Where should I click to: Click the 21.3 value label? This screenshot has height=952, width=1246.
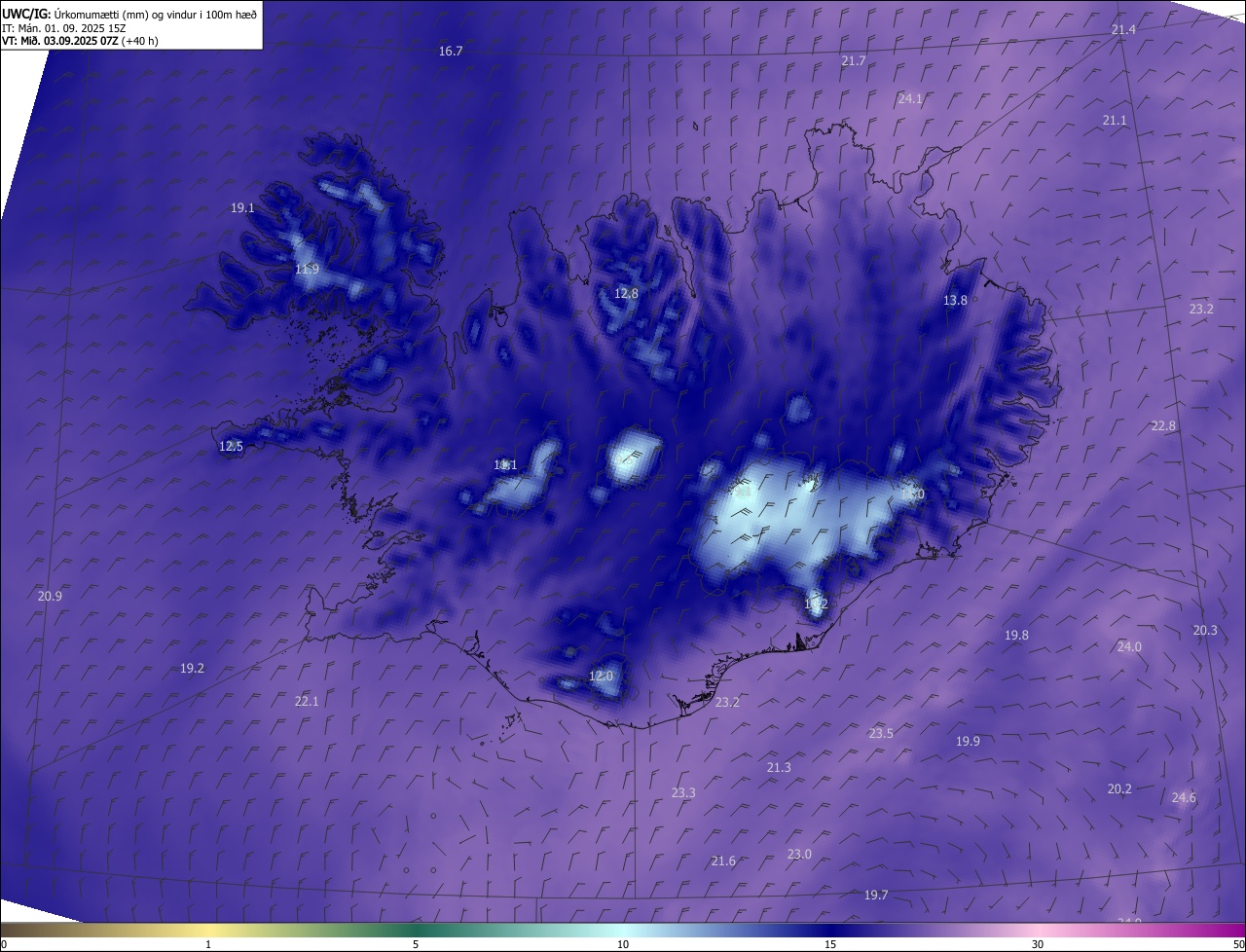point(779,768)
